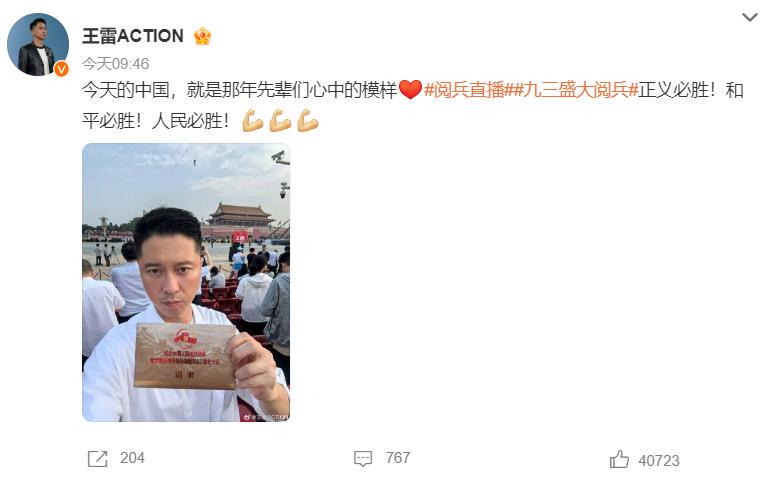The width and height of the screenshot is (773, 481).
Task: Click the comment count 767
Action: tap(398, 458)
